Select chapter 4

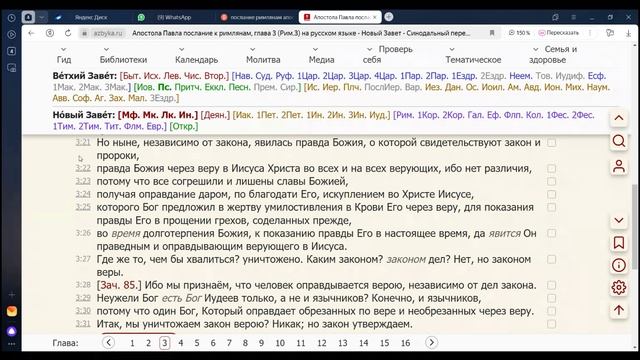pos(180,343)
